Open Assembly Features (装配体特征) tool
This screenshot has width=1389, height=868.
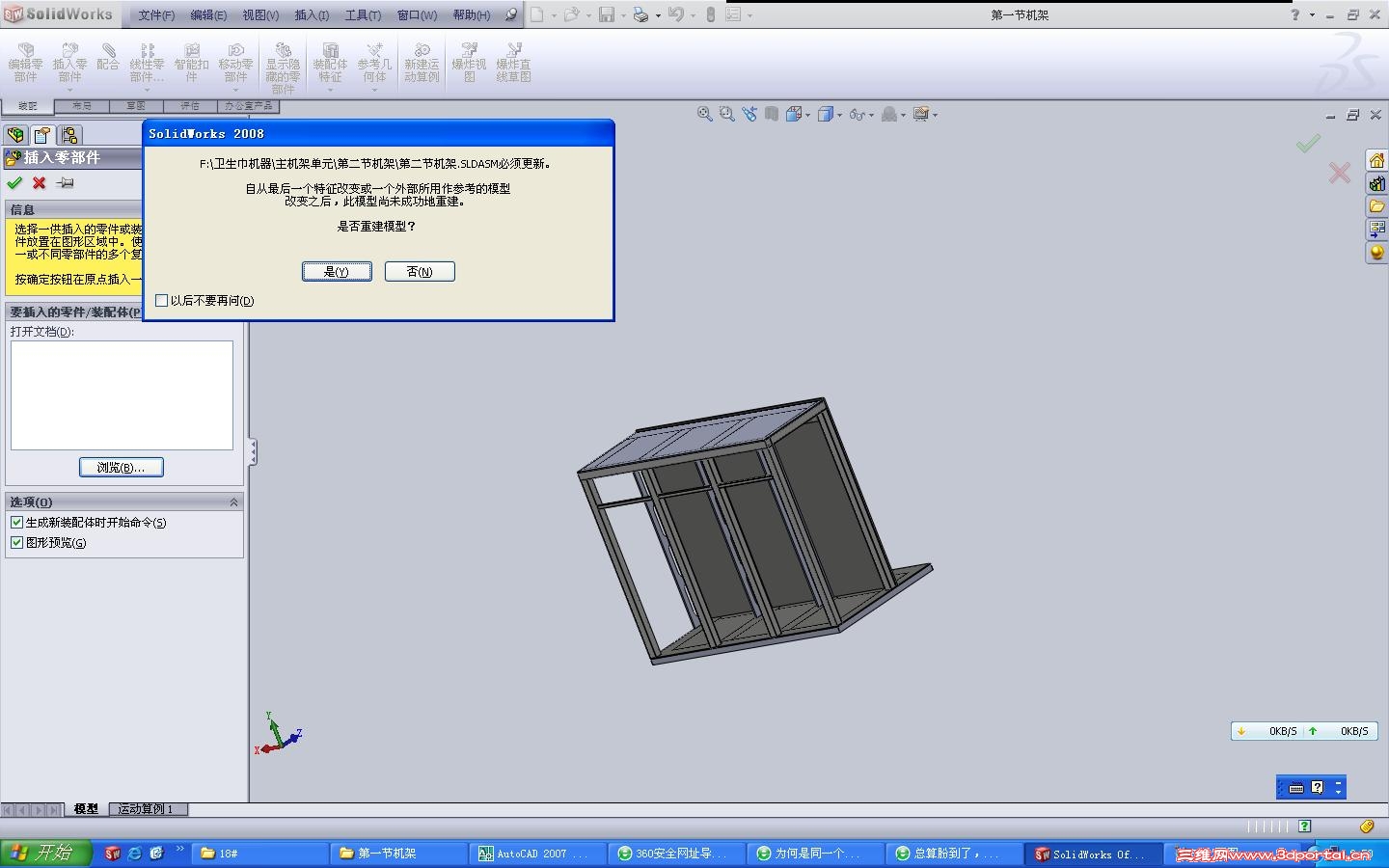click(x=330, y=63)
